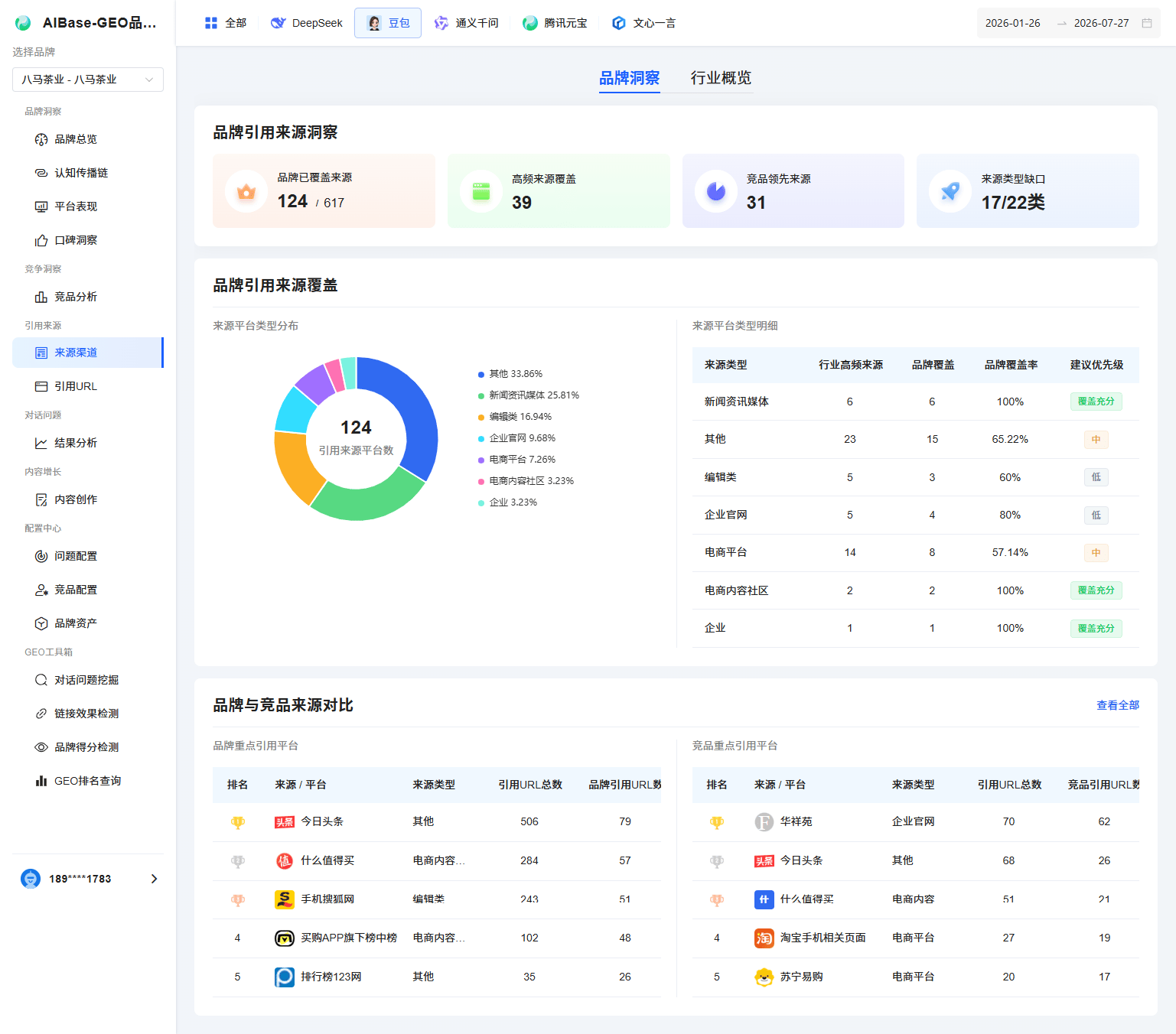
Task: Open the 八马茶业 brand selector dropdown
Action: click(x=88, y=80)
